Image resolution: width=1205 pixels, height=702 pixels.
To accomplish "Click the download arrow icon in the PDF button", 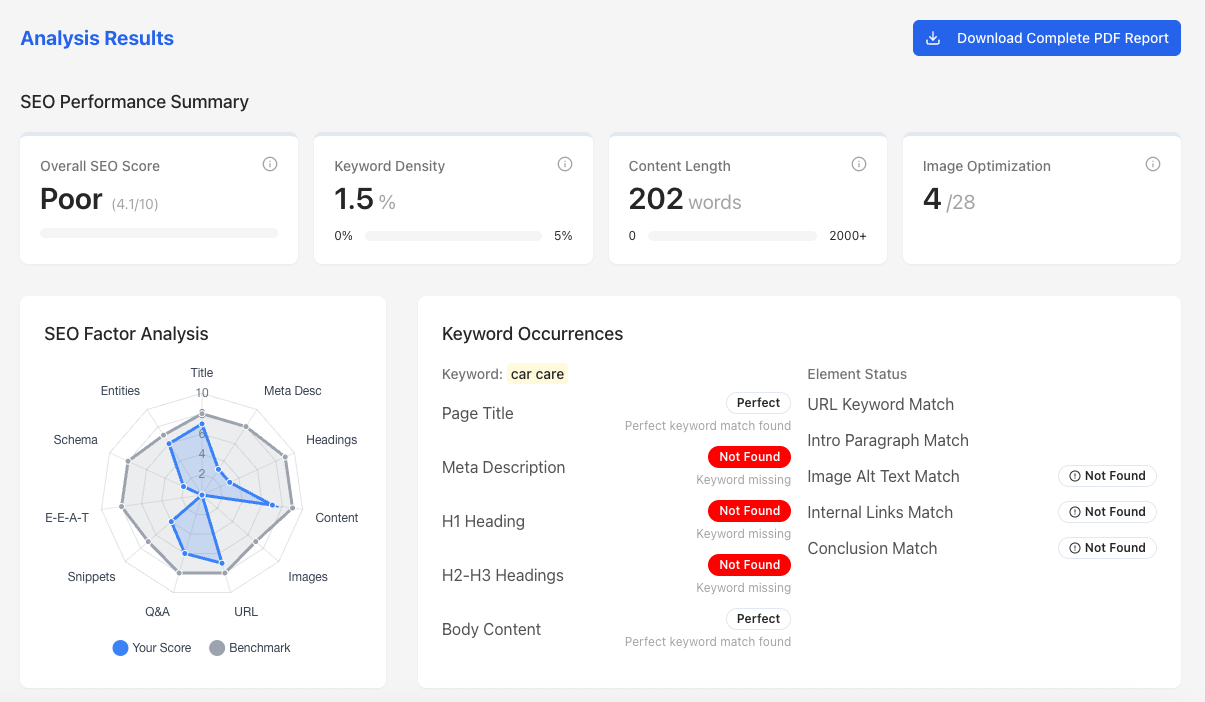I will point(933,38).
